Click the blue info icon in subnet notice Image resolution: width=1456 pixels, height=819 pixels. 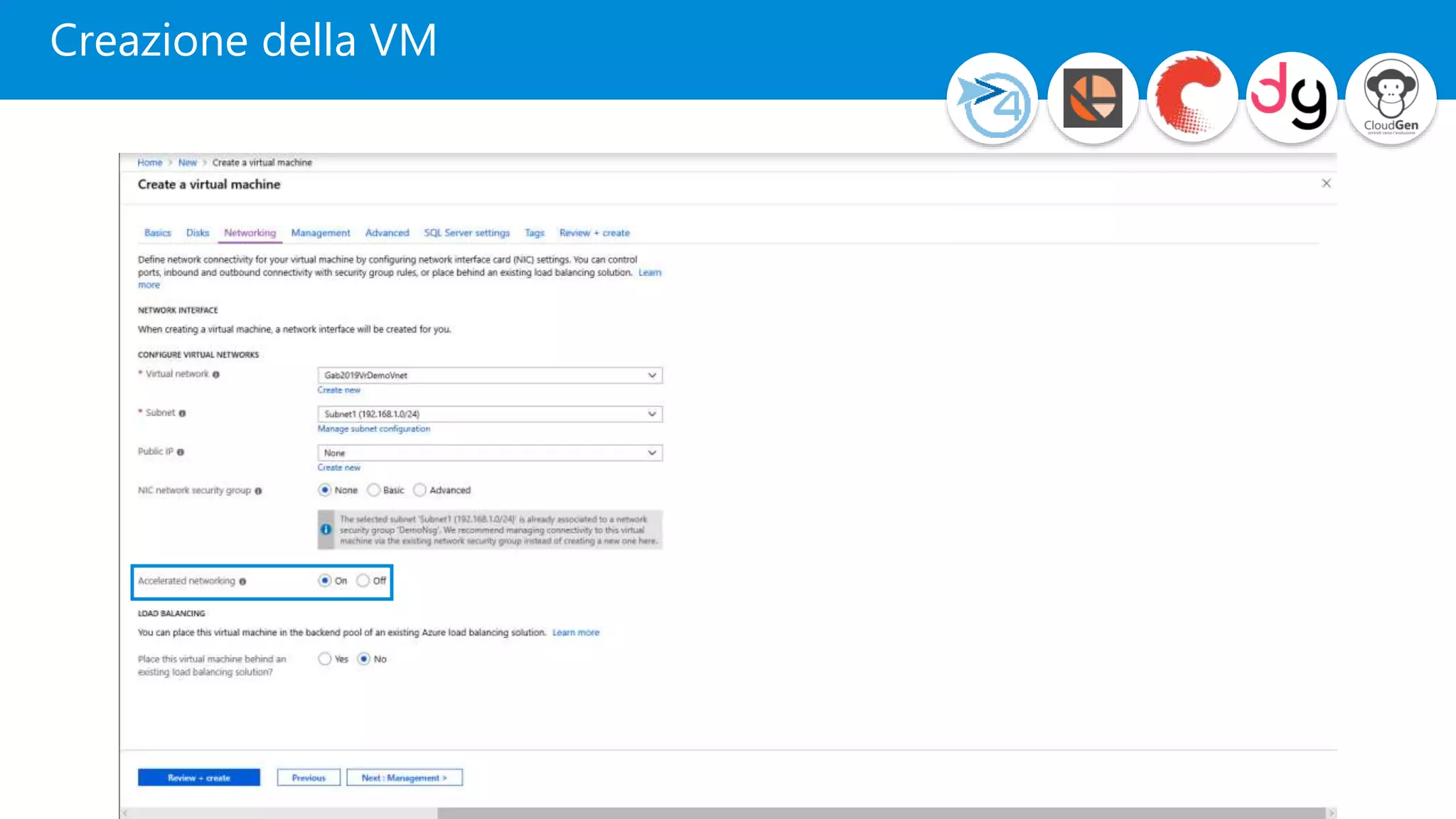[x=326, y=530]
